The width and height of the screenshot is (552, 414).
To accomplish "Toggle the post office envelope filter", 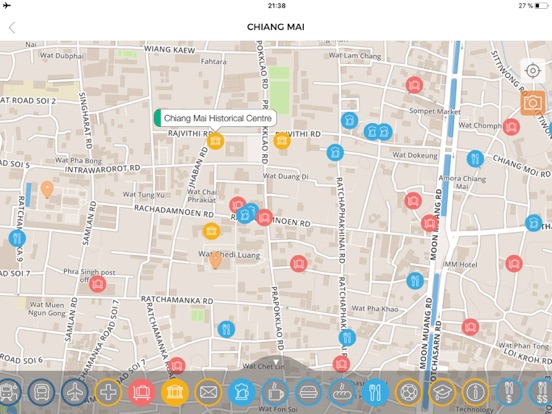I will (208, 392).
